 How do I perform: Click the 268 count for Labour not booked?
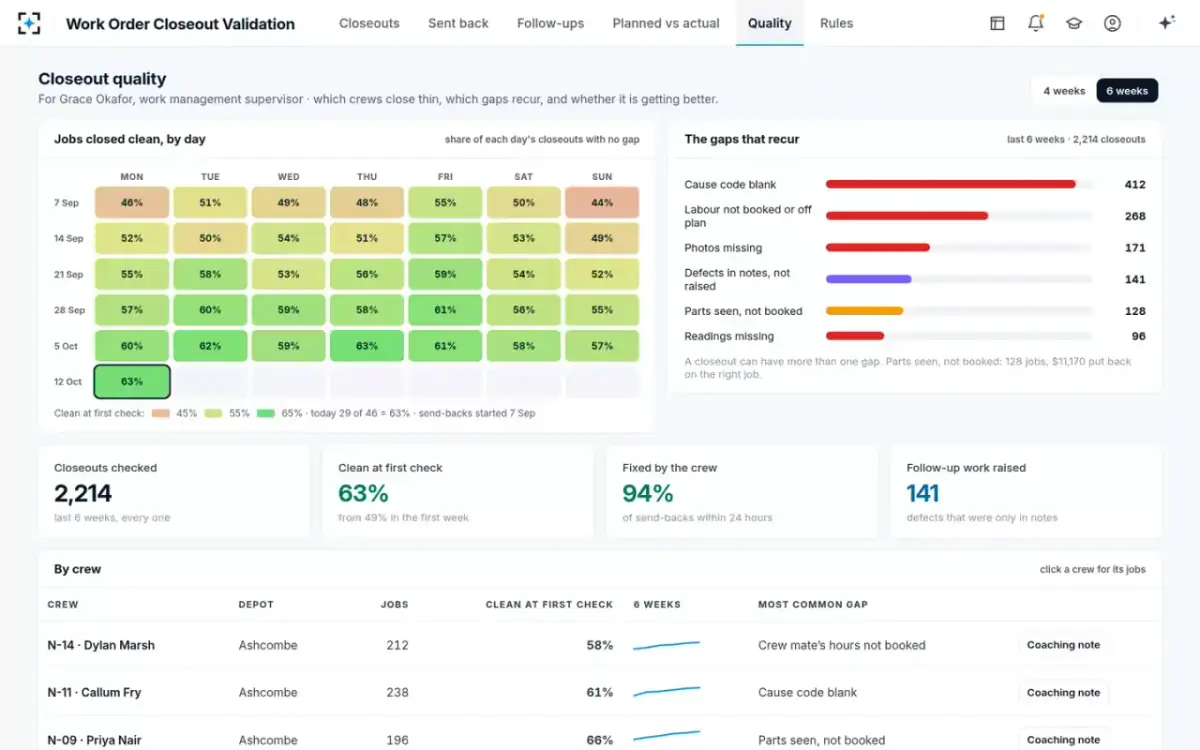point(1135,216)
